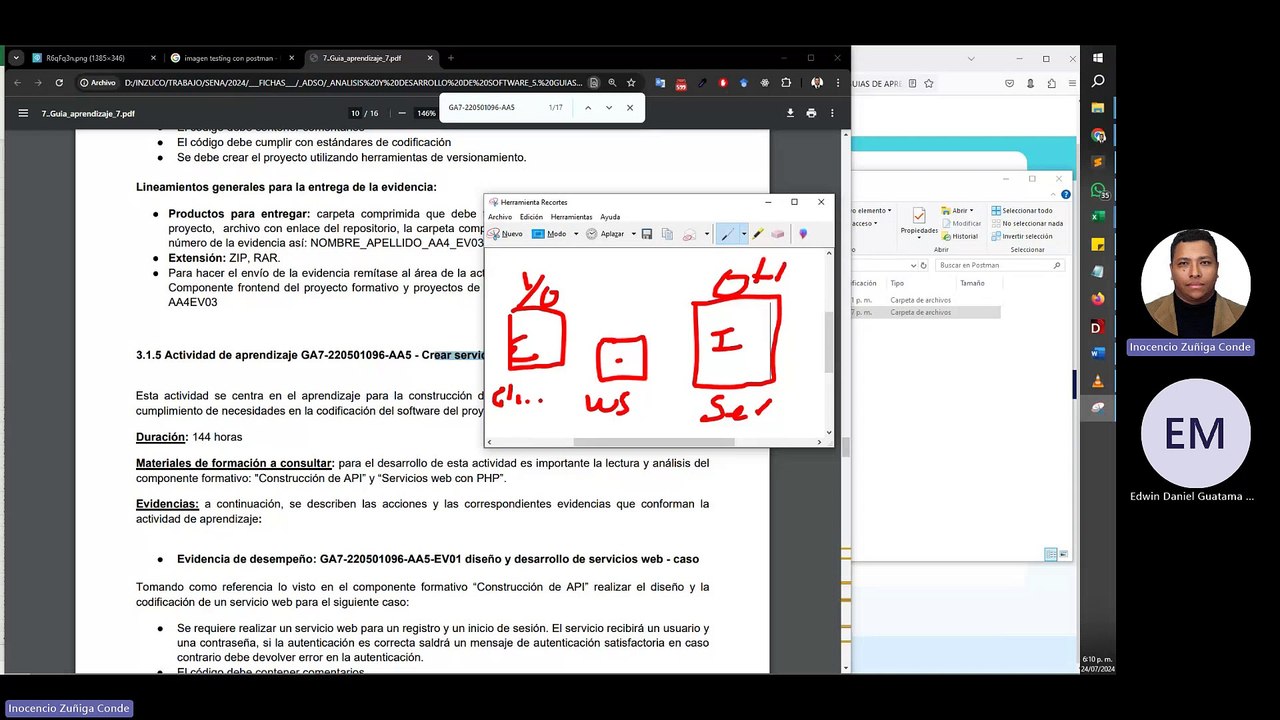Open the Windows Start button
1280x720 pixels.
tap(1098, 58)
